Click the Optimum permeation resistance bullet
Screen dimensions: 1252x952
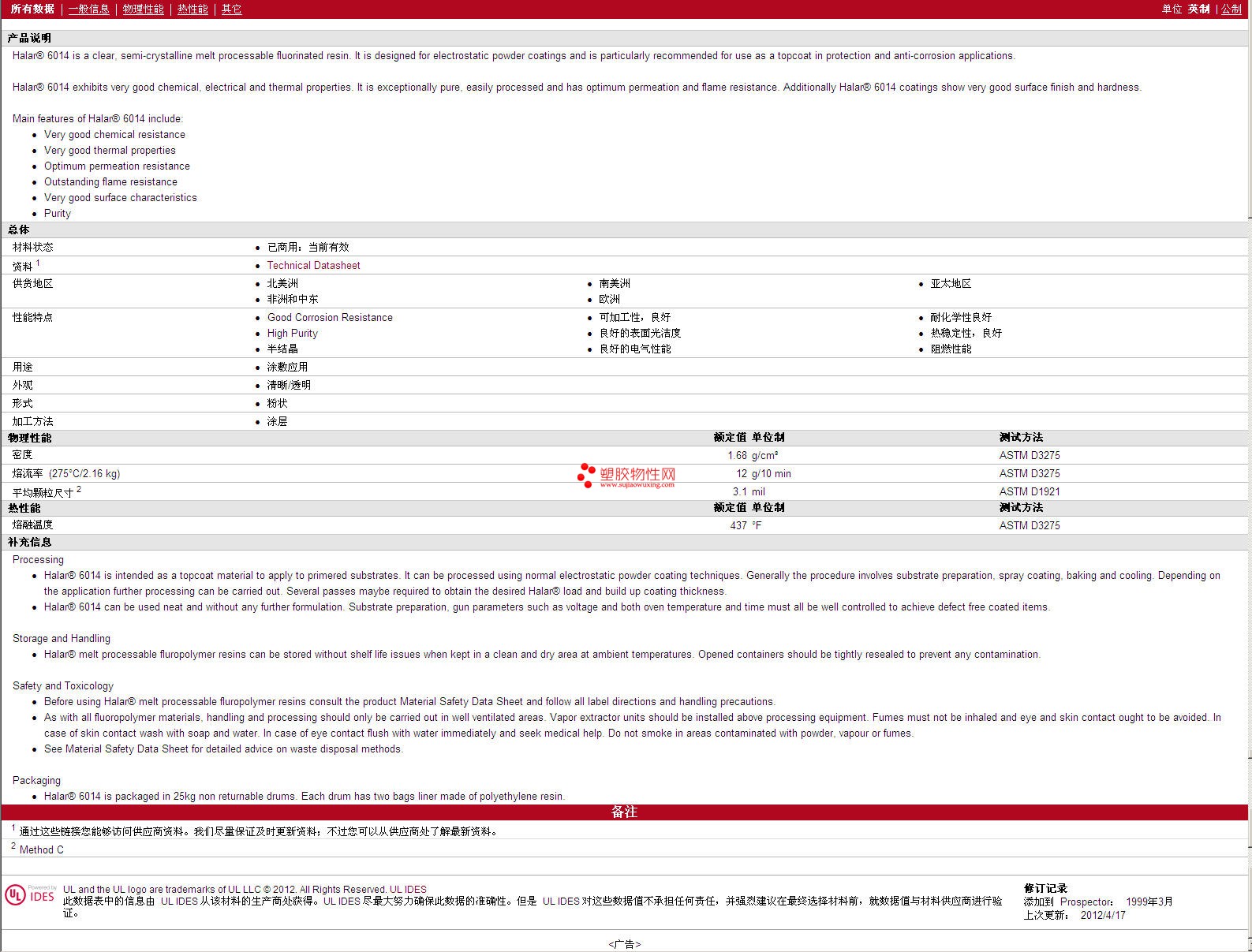click(x=117, y=166)
